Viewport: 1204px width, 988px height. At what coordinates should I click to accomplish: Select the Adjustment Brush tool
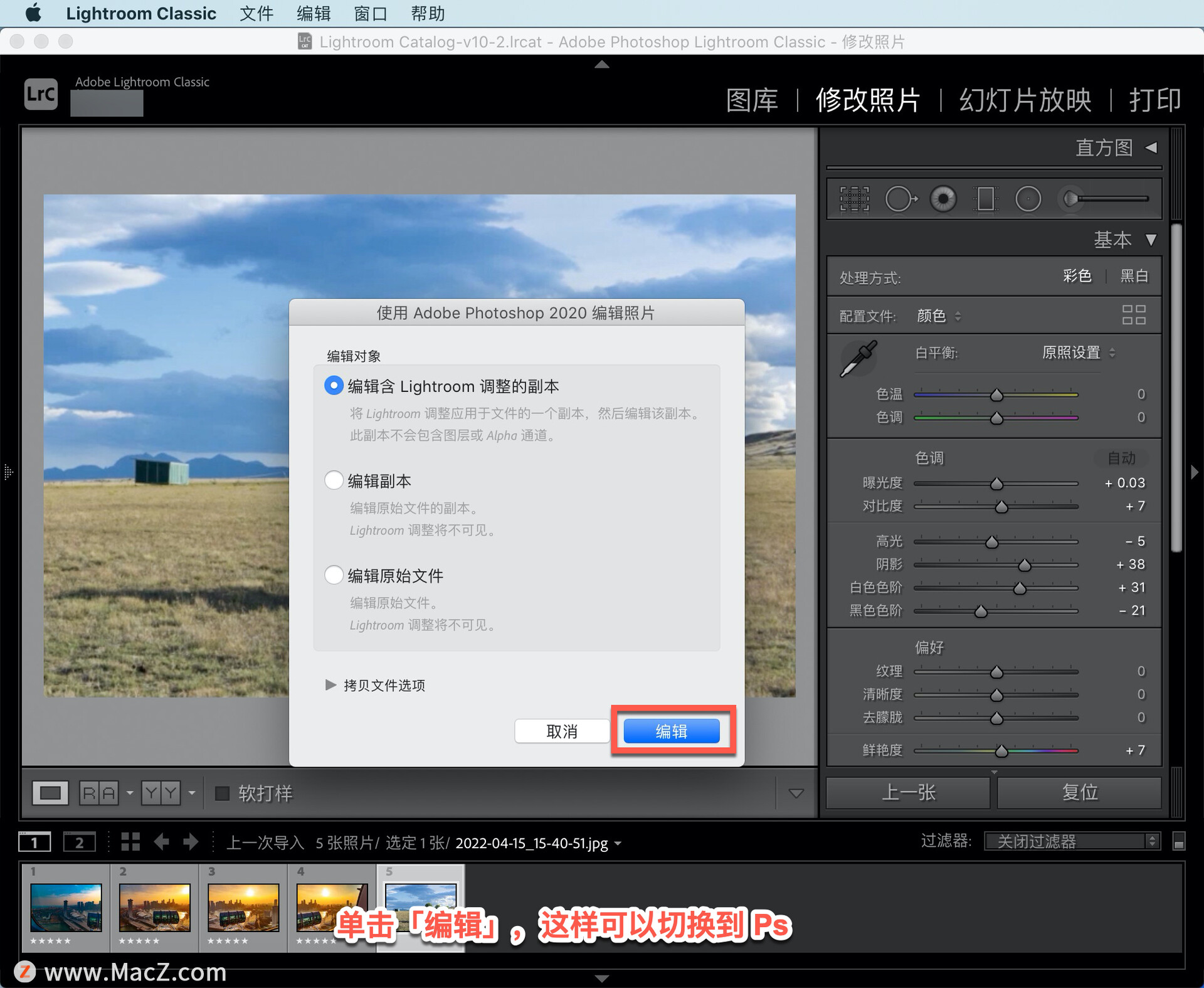coord(1104,199)
